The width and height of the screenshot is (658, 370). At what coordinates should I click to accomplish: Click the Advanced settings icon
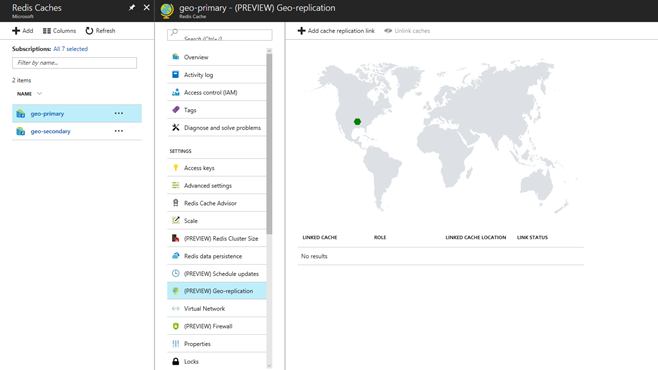click(175, 185)
